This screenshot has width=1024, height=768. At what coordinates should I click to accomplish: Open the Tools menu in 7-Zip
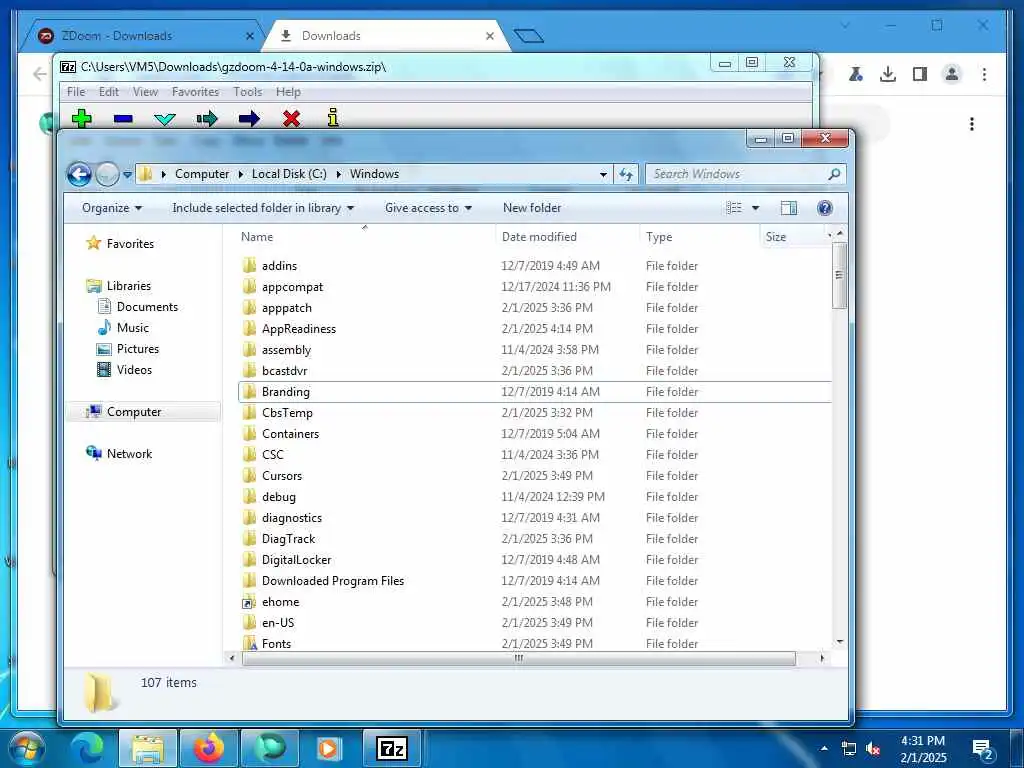248,92
